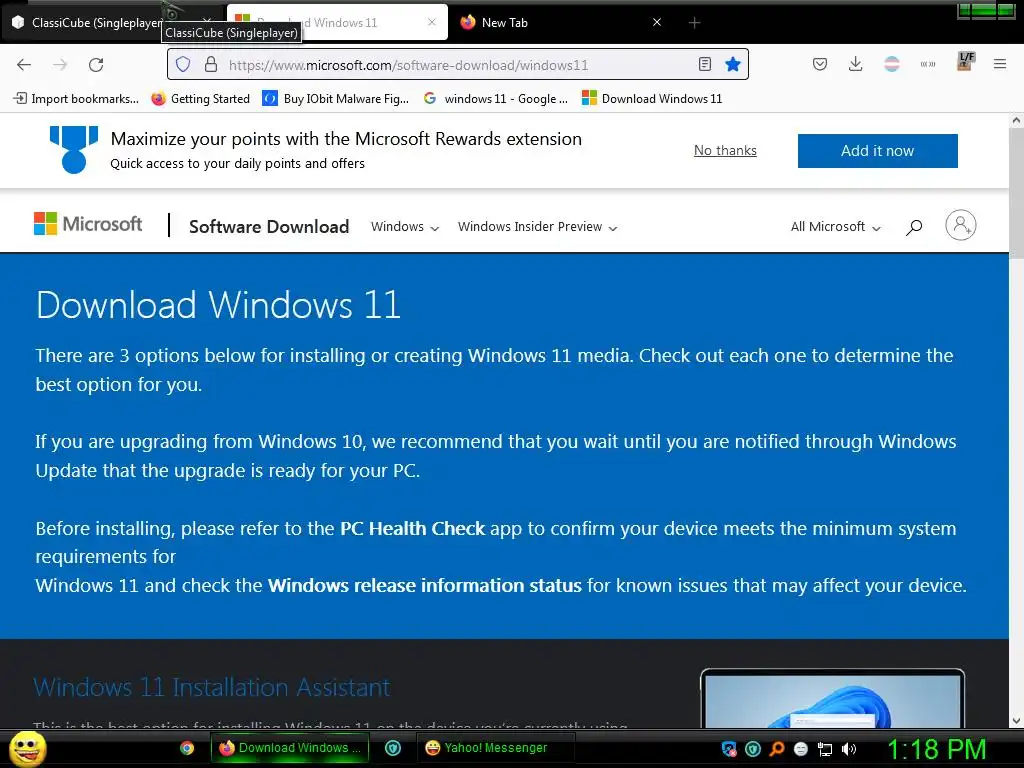Click the blue bookmark star
The width and height of the screenshot is (1024, 768).
(x=733, y=64)
